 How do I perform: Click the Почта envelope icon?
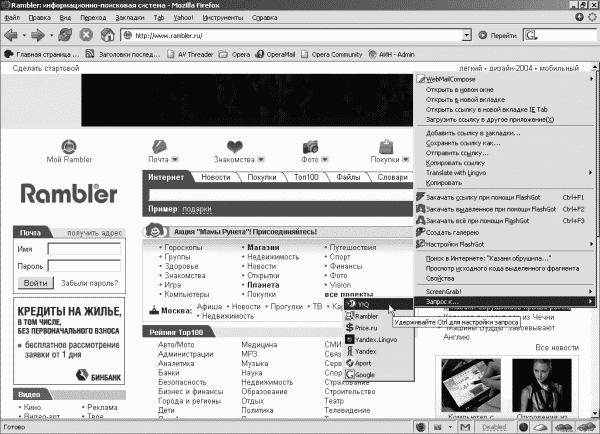coord(159,147)
